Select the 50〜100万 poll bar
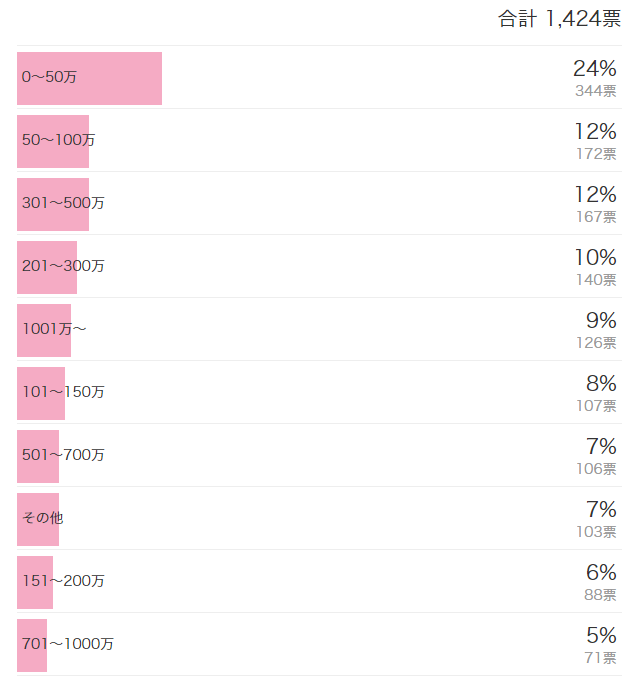 [53, 141]
